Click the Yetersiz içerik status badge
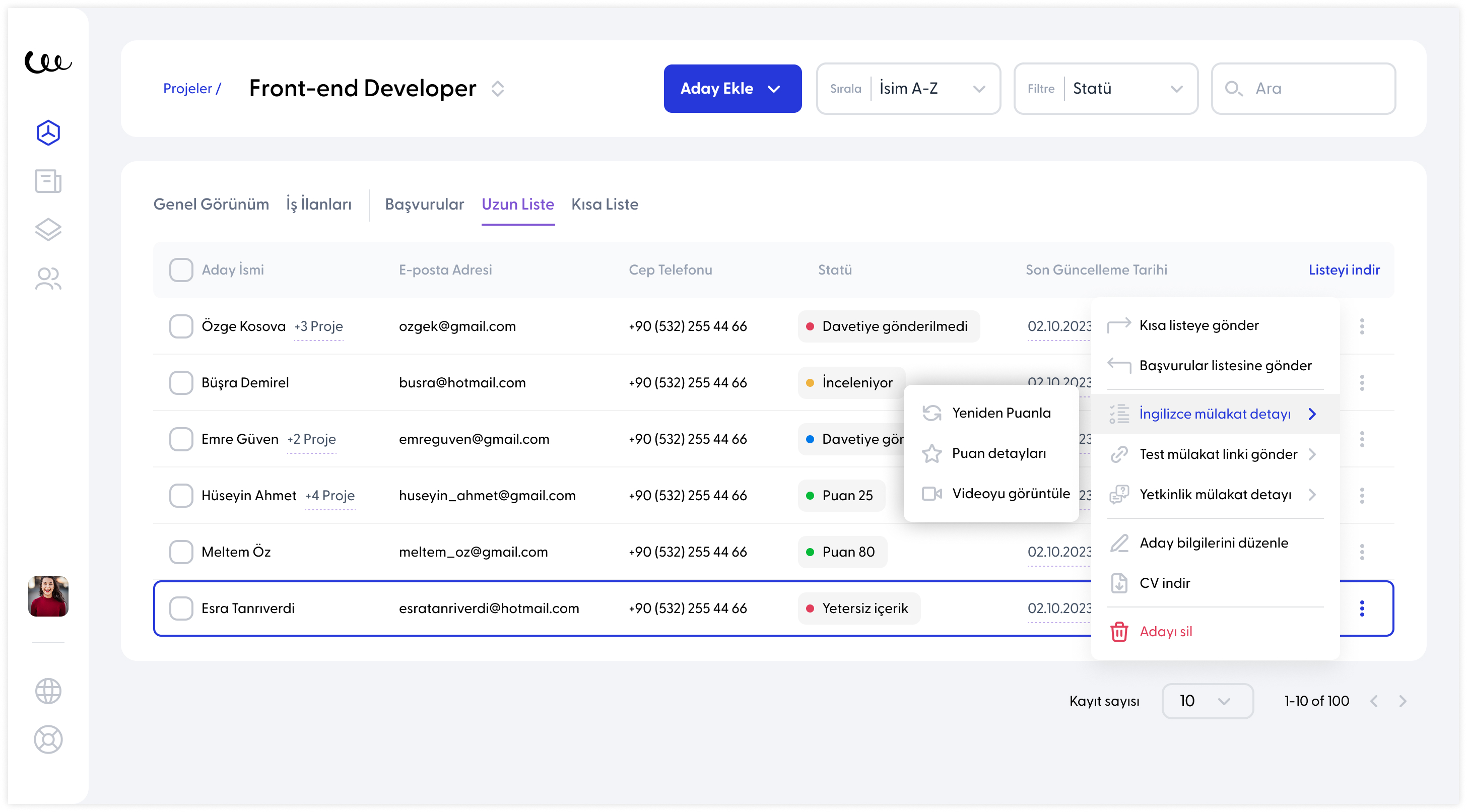Screen dimensions: 1467x812 pyautogui.click(x=859, y=608)
